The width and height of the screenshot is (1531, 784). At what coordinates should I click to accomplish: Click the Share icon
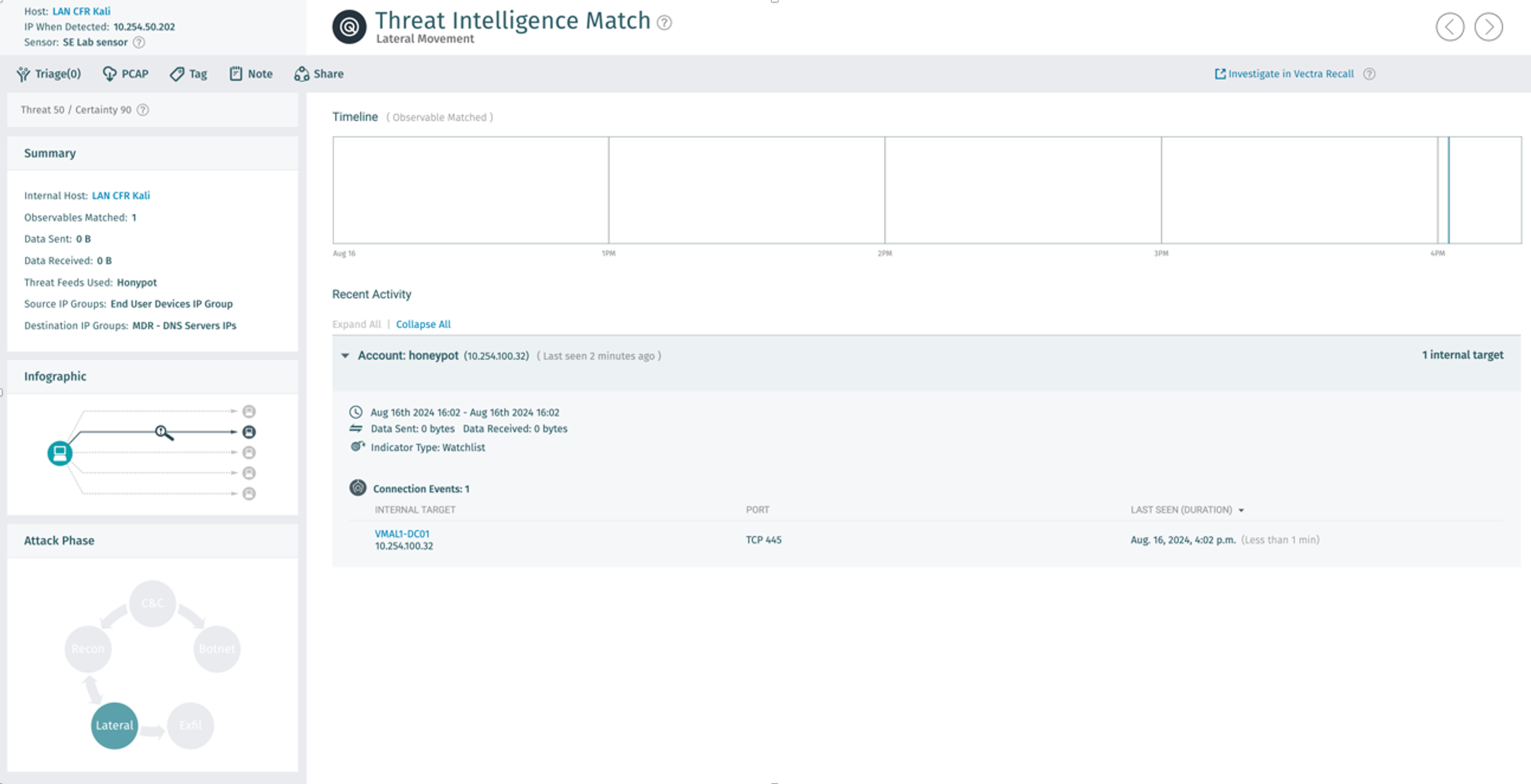coord(302,73)
